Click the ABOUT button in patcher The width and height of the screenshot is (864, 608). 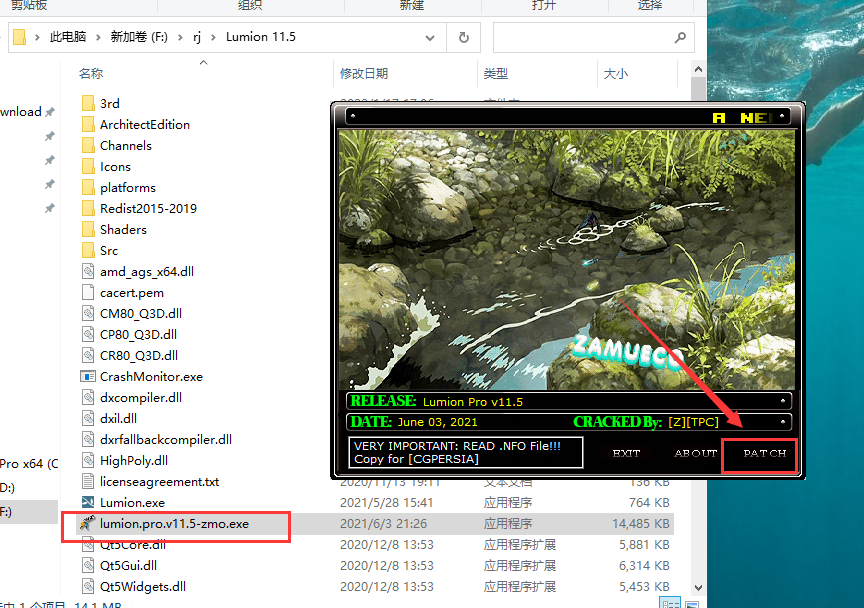tap(695, 454)
